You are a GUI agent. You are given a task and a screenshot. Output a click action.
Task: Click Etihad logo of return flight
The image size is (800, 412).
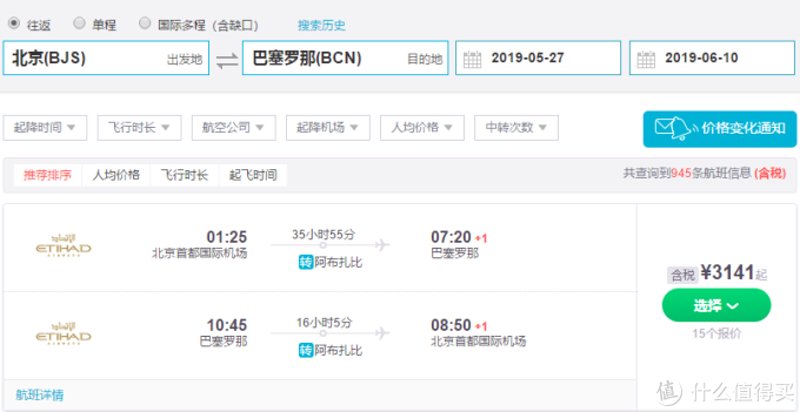click(63, 333)
